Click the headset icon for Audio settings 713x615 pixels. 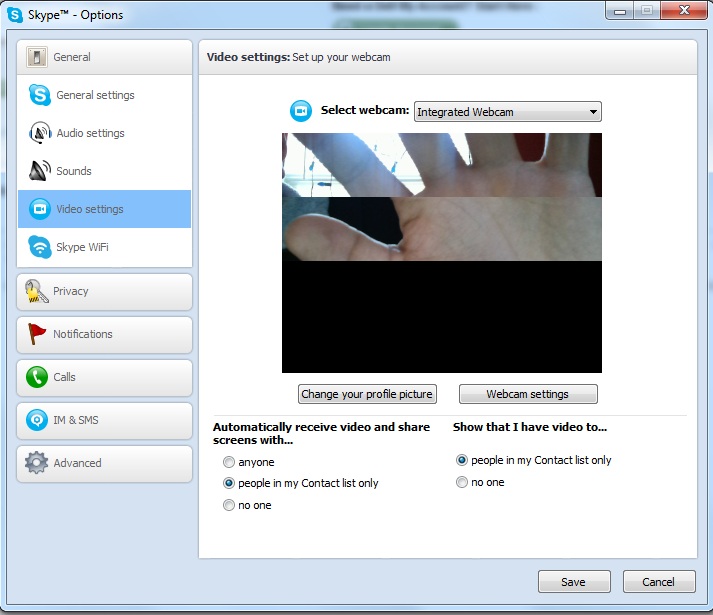point(40,133)
